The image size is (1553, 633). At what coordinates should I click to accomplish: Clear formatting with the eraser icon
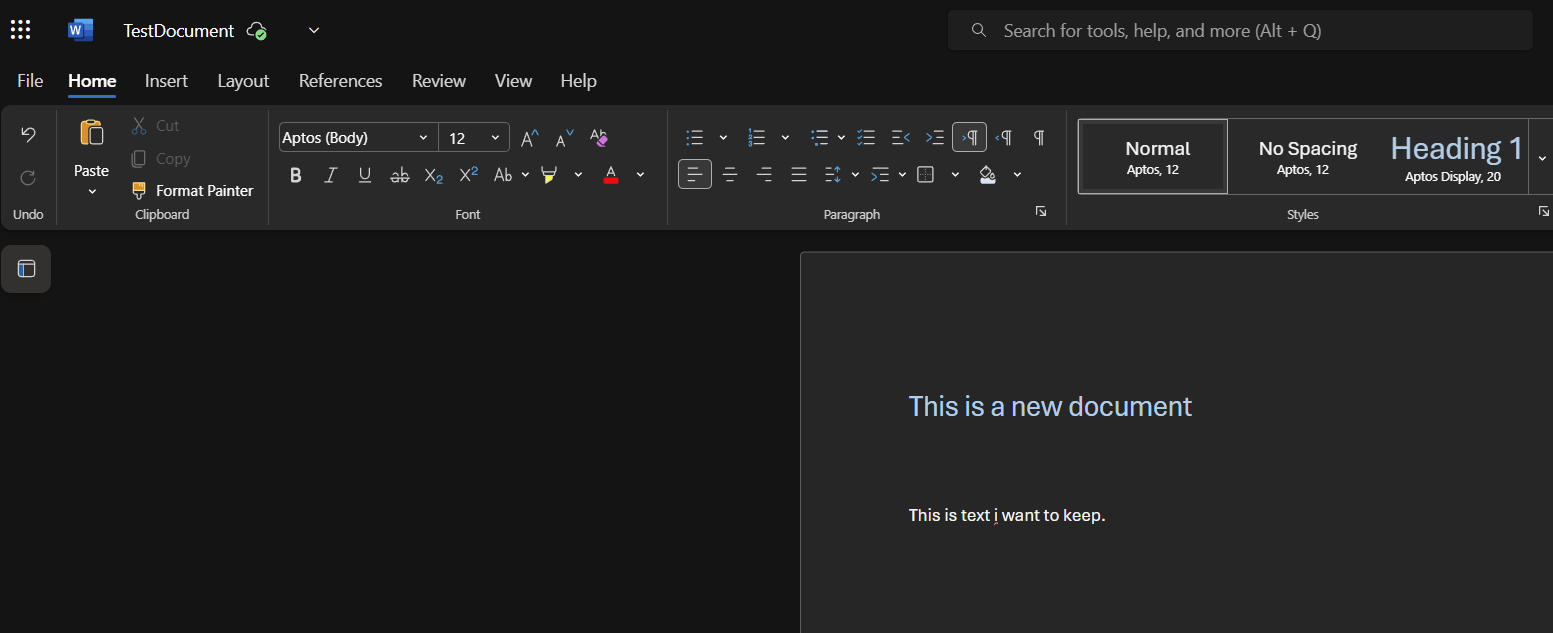point(599,138)
